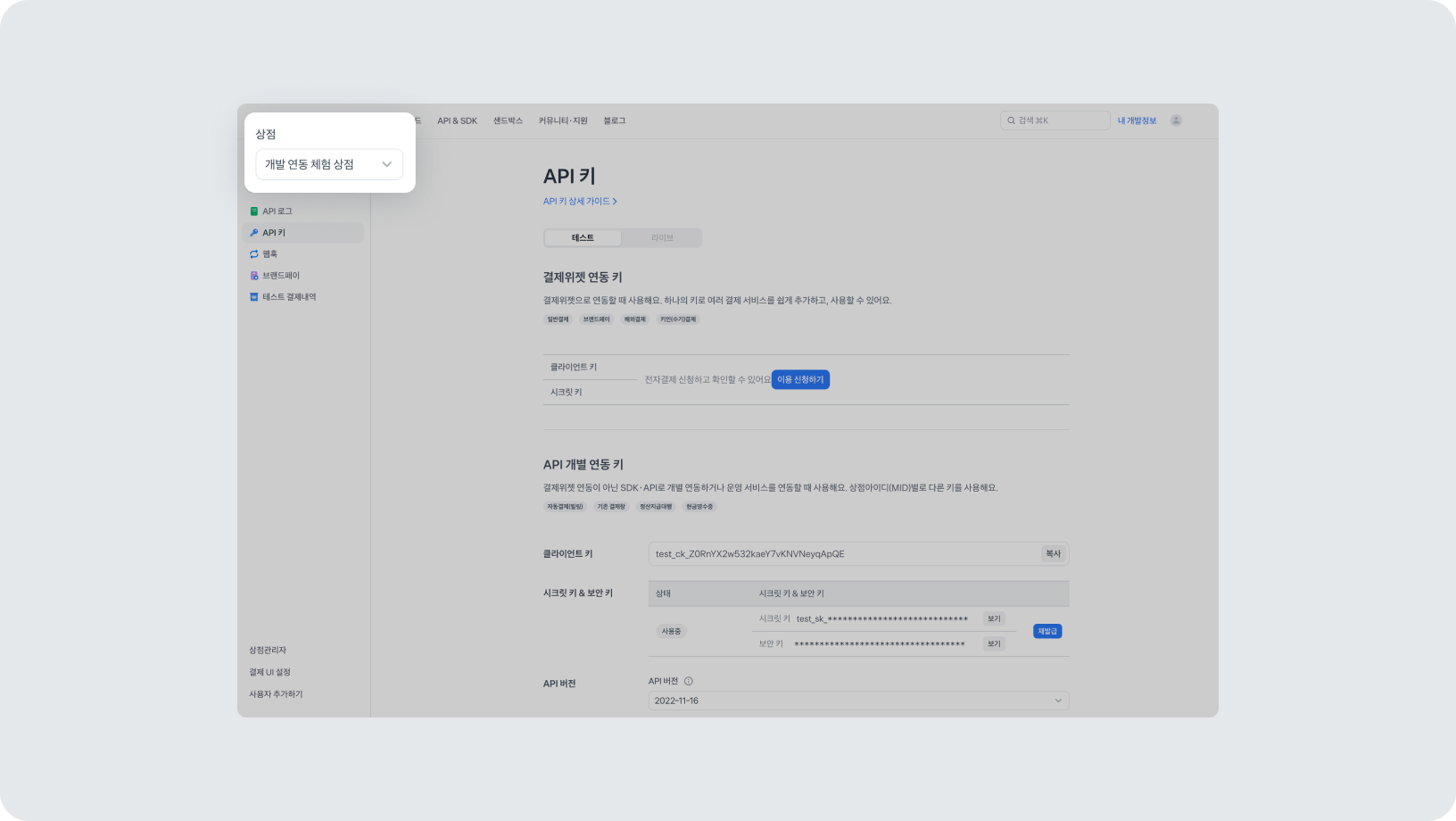This screenshot has height=821, width=1456.
Task: Expand the 개발 연동 체험 상점 store dropdown
Action: click(329, 164)
